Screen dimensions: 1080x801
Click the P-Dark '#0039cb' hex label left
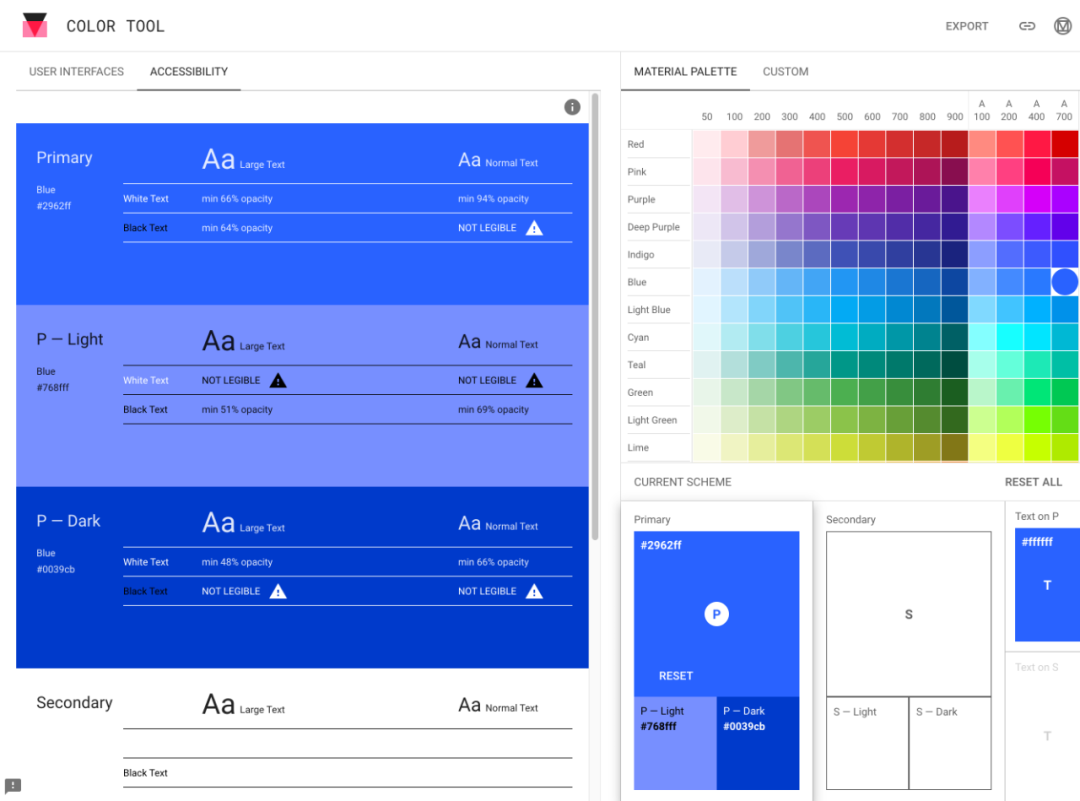pos(56,569)
